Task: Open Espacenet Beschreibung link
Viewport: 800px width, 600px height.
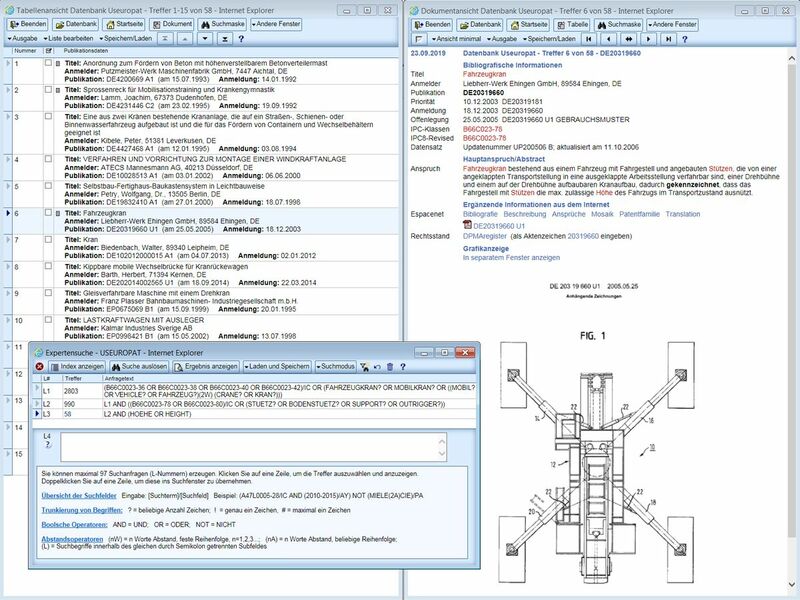Action: click(x=524, y=214)
